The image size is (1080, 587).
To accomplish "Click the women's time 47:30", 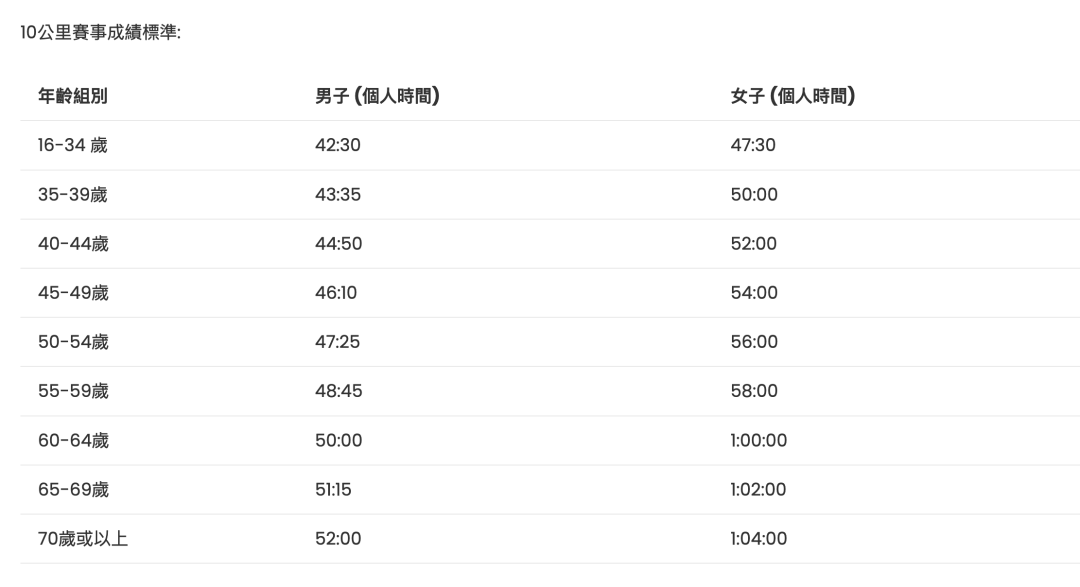I will [x=753, y=145].
